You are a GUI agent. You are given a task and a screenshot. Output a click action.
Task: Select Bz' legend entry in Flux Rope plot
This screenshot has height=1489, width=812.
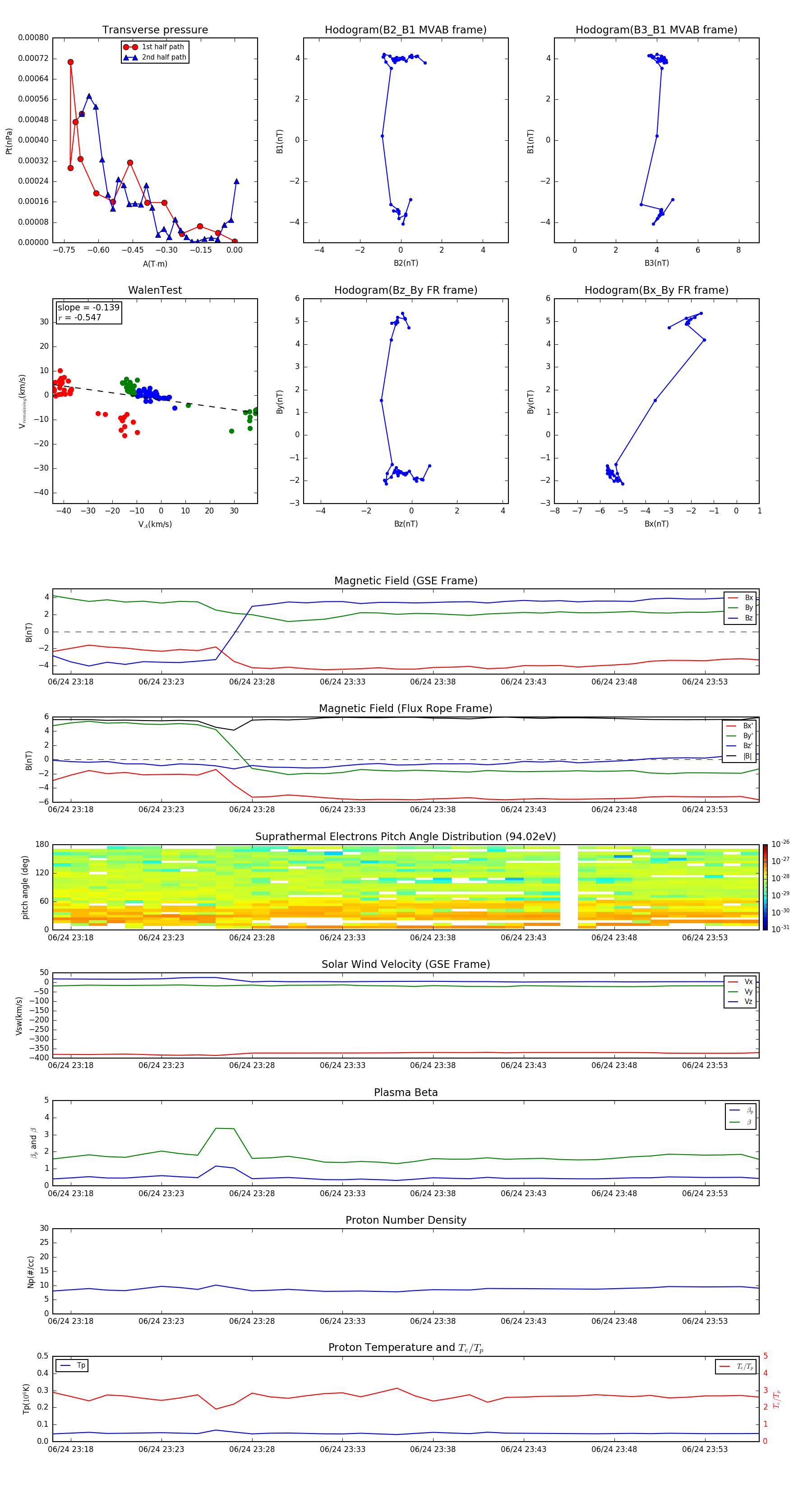click(x=739, y=746)
